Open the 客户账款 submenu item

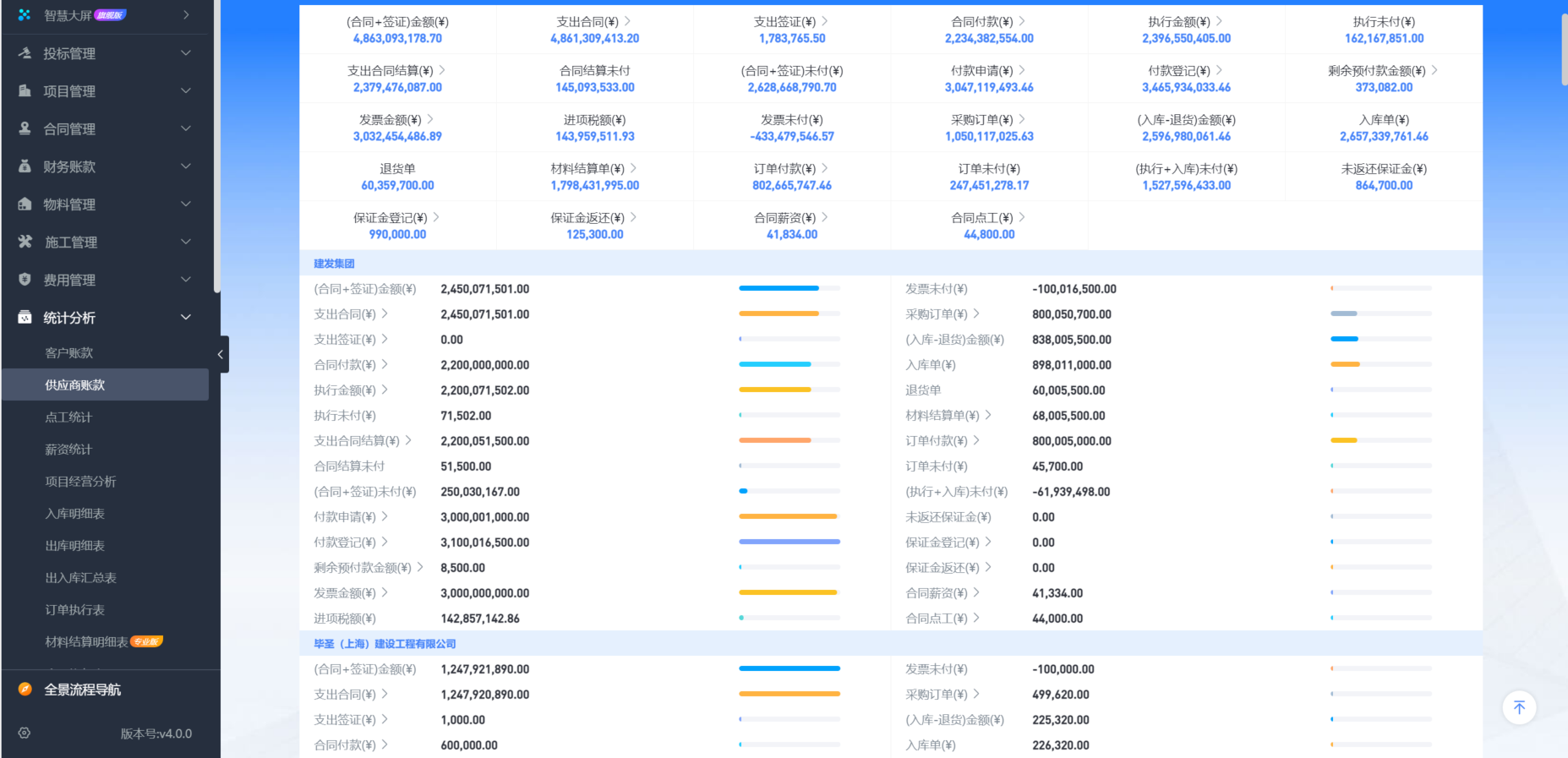[69, 353]
